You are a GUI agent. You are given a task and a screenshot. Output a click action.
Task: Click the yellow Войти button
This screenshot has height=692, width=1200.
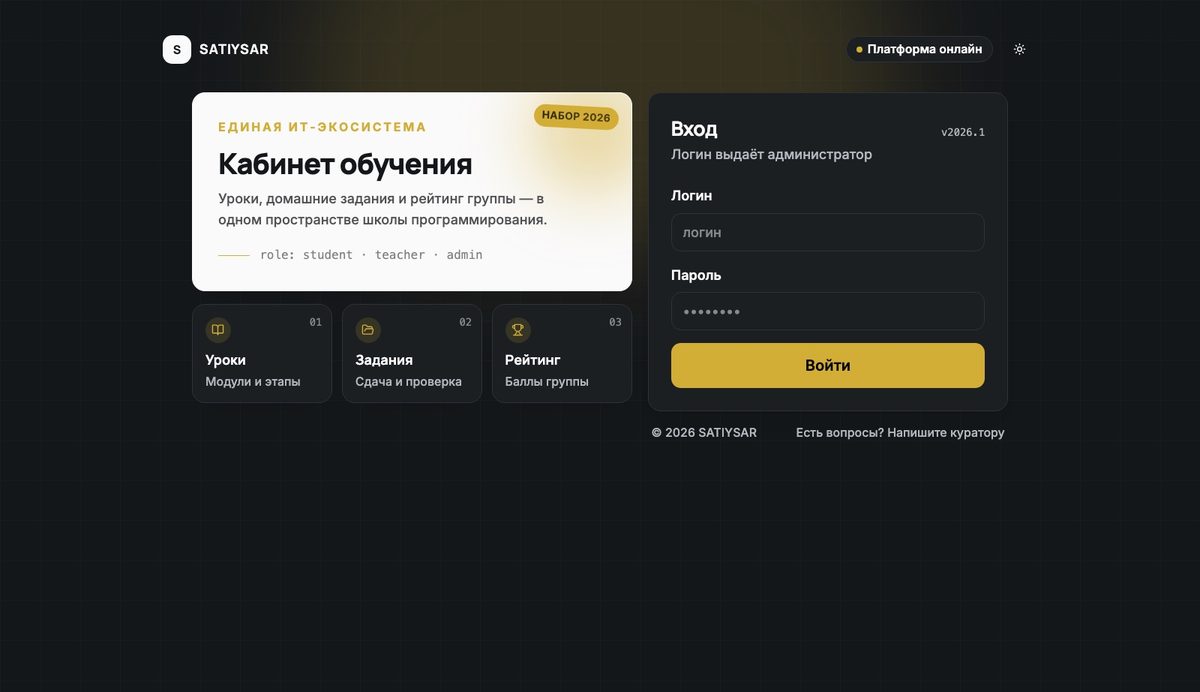(828, 365)
